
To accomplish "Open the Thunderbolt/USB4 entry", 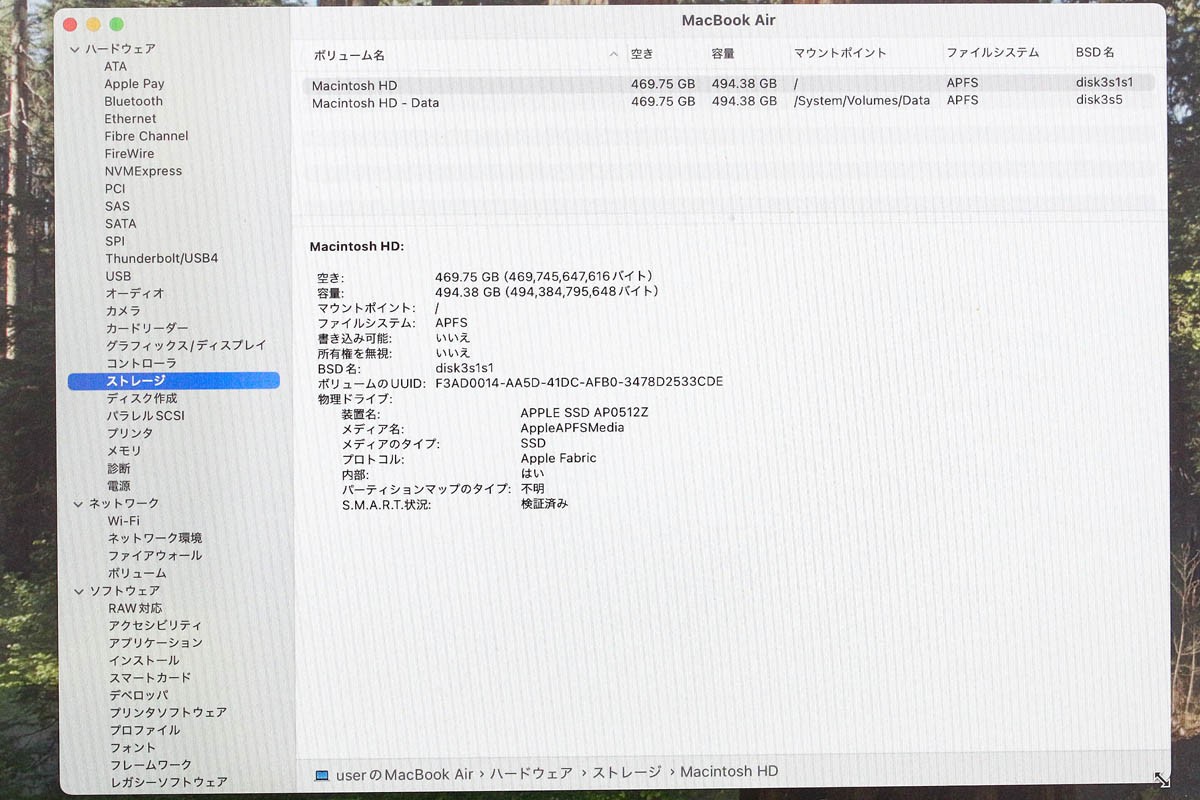I will [161, 258].
